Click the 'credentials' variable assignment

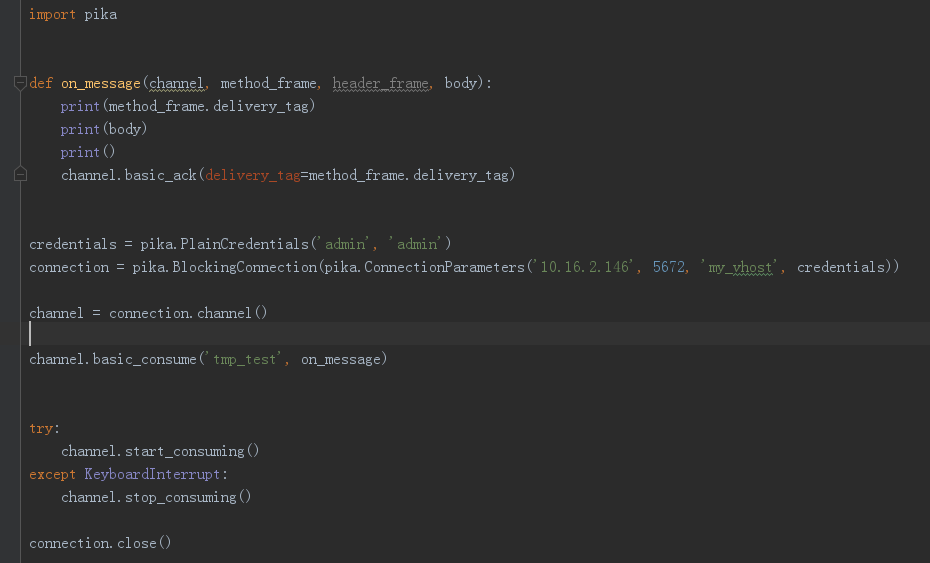[73, 244]
